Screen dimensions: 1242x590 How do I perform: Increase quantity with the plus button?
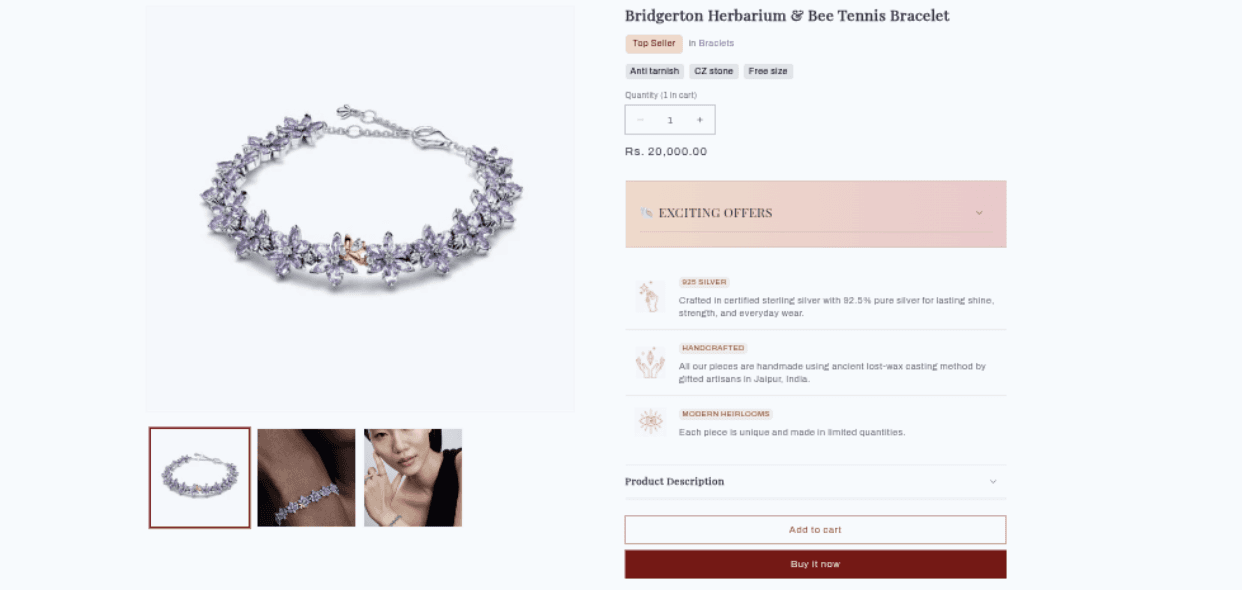pyautogui.click(x=699, y=120)
